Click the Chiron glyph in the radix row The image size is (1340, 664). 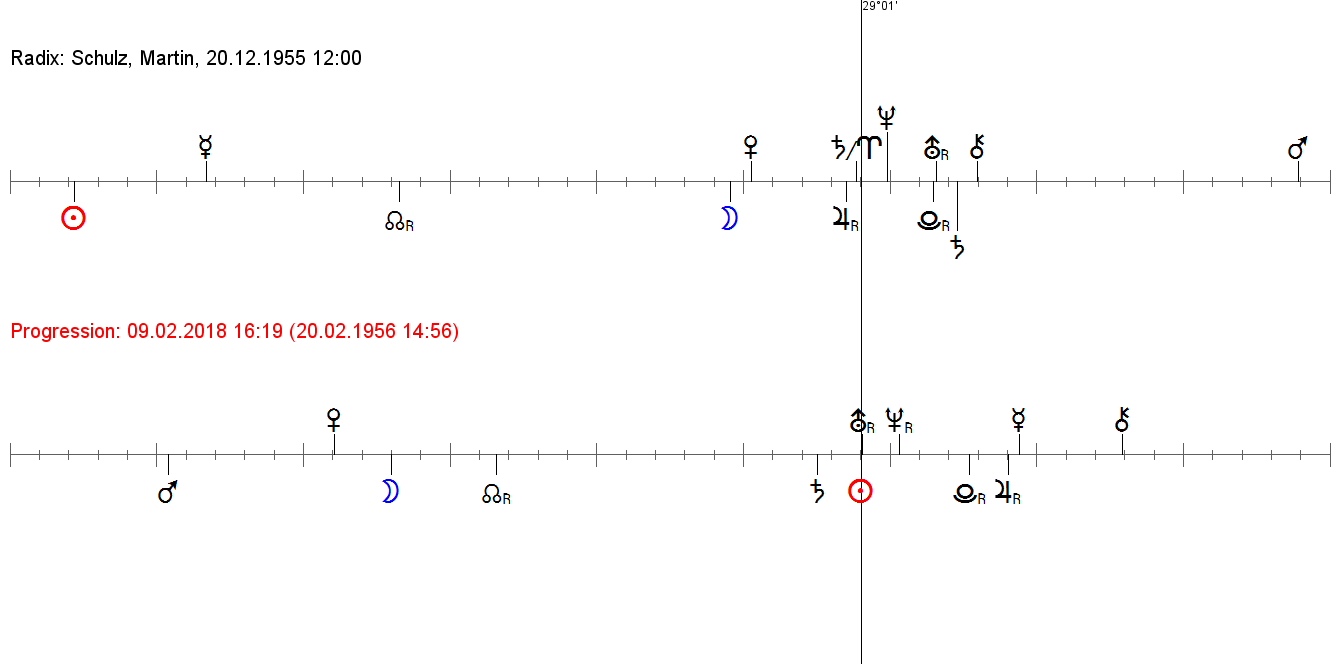tap(977, 148)
